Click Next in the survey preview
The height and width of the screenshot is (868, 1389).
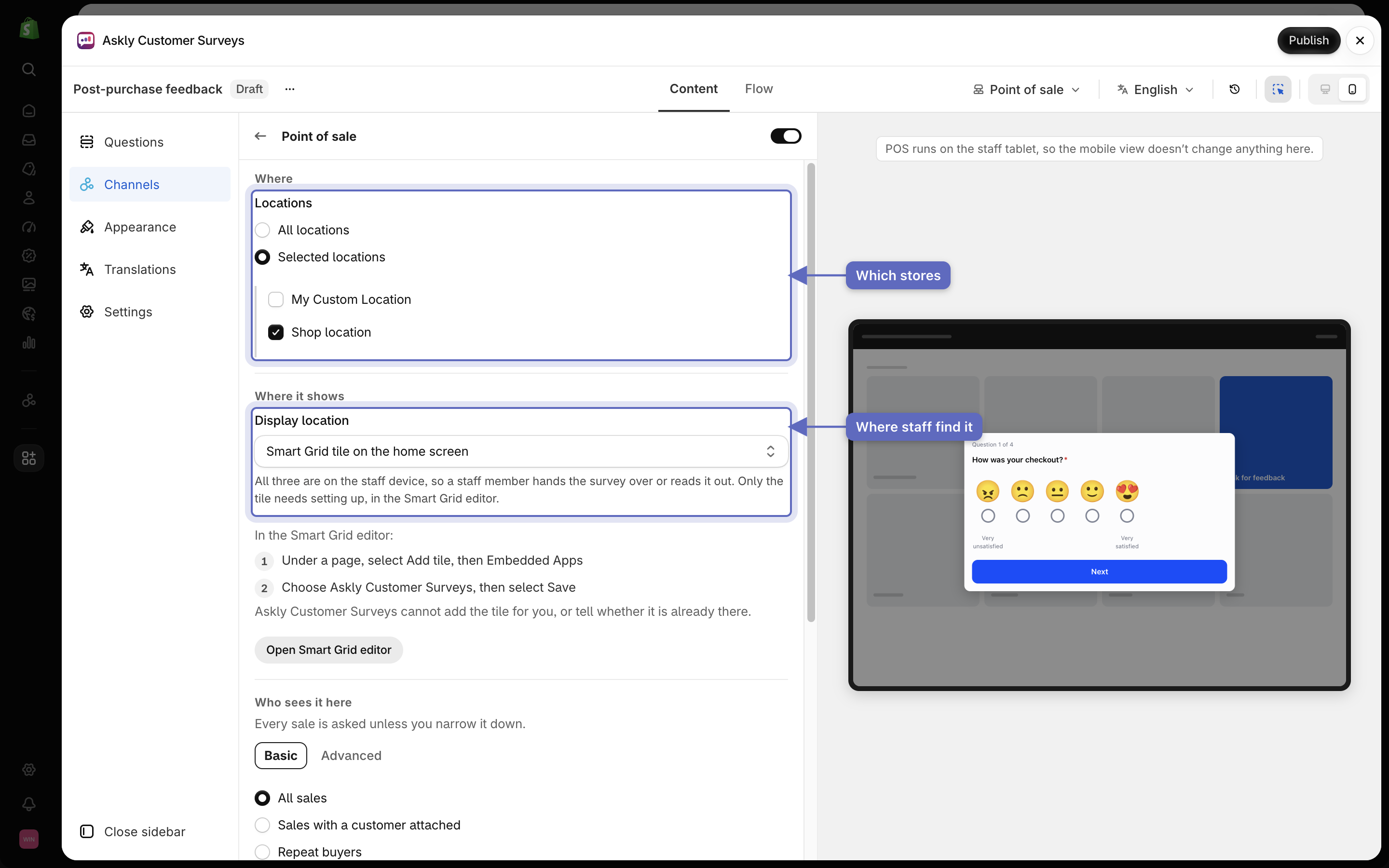(x=1099, y=572)
